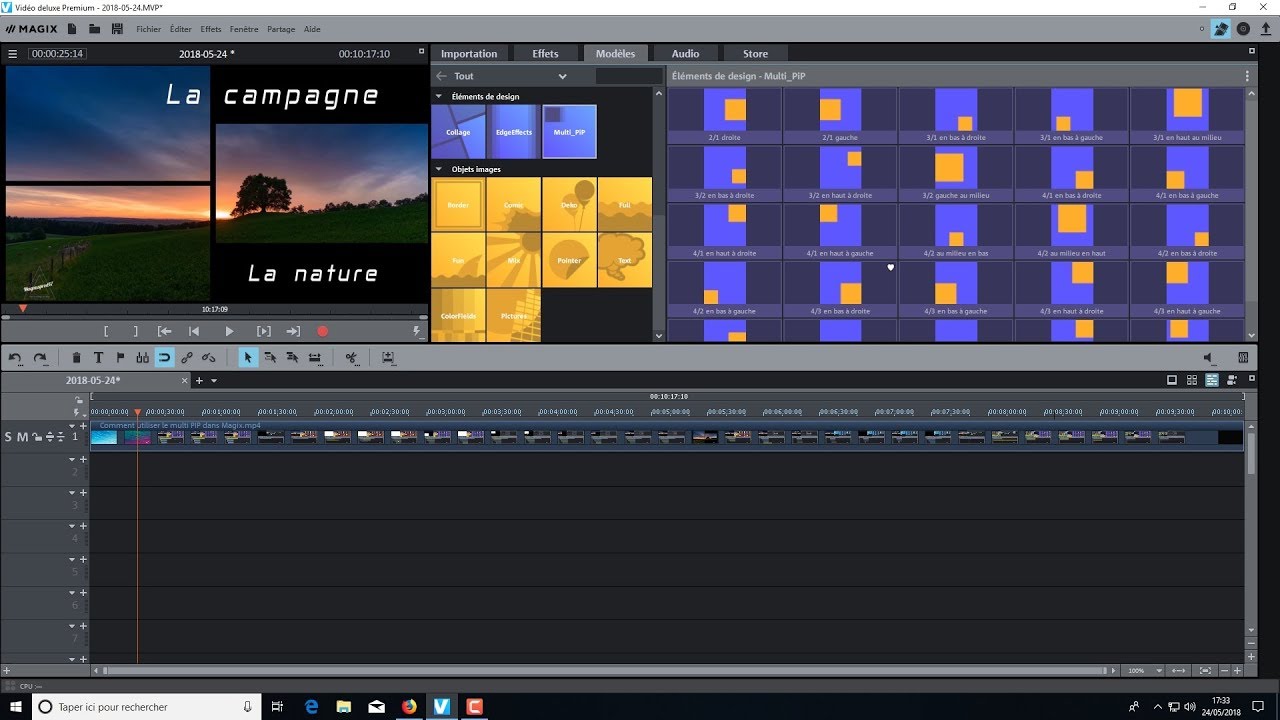The image size is (1280, 720).
Task: Click the unlink objects icon
Action: point(209,357)
